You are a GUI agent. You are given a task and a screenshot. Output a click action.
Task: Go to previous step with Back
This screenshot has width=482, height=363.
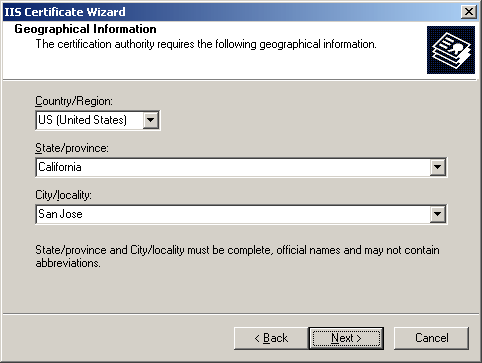271,338
